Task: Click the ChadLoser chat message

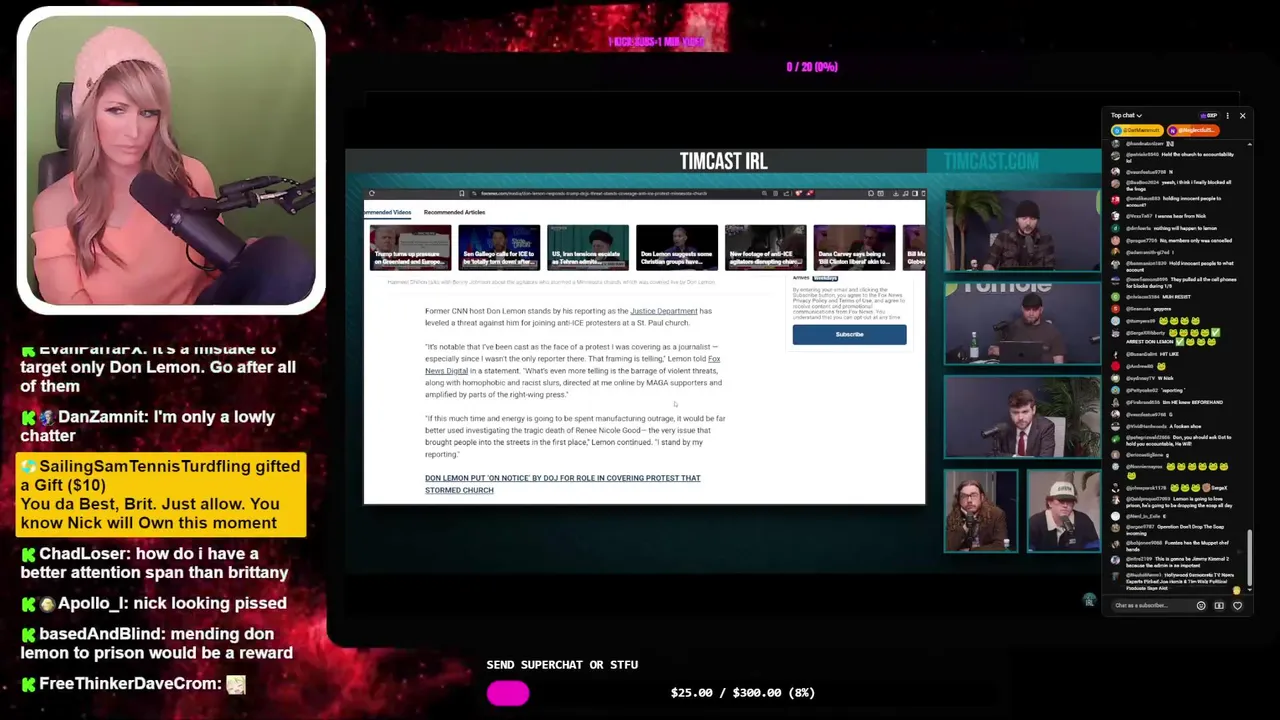Action: (155, 563)
